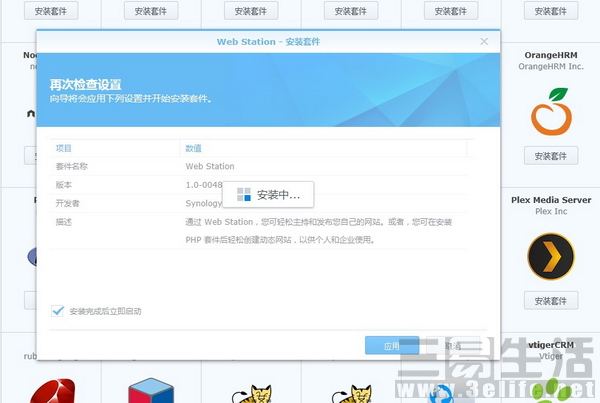600x403 pixels.
Task: Open the Plex Media Server icon
Action: [551, 256]
